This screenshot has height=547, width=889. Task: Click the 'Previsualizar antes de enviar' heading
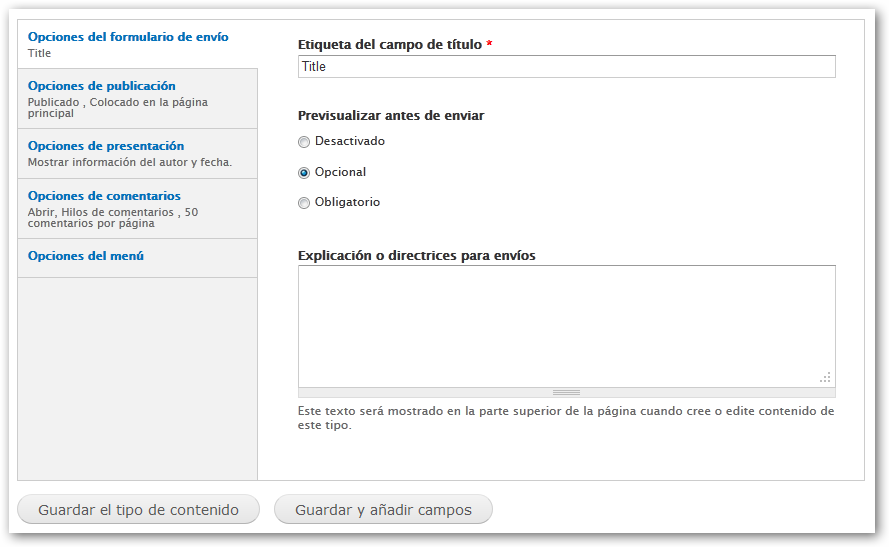click(391, 116)
